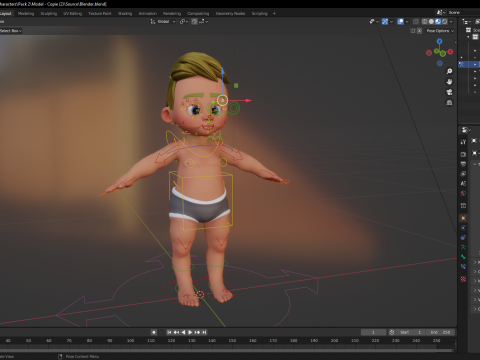Open the View Layer properties tab
The height and width of the screenshot is (360, 480).
pyautogui.click(x=463, y=174)
